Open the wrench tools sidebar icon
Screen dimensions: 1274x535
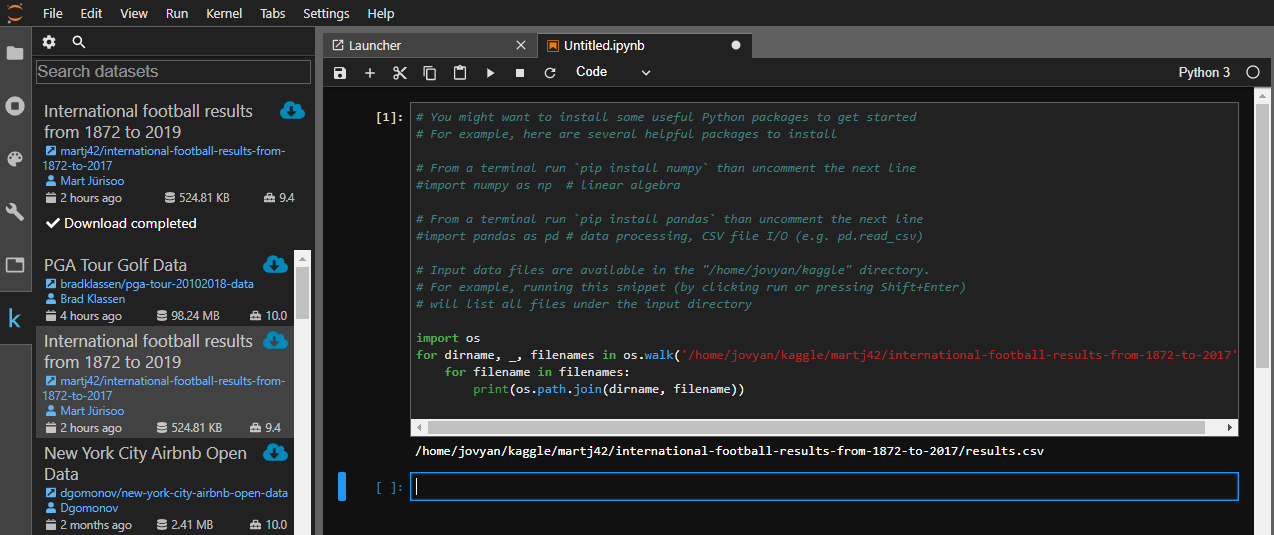[15, 212]
